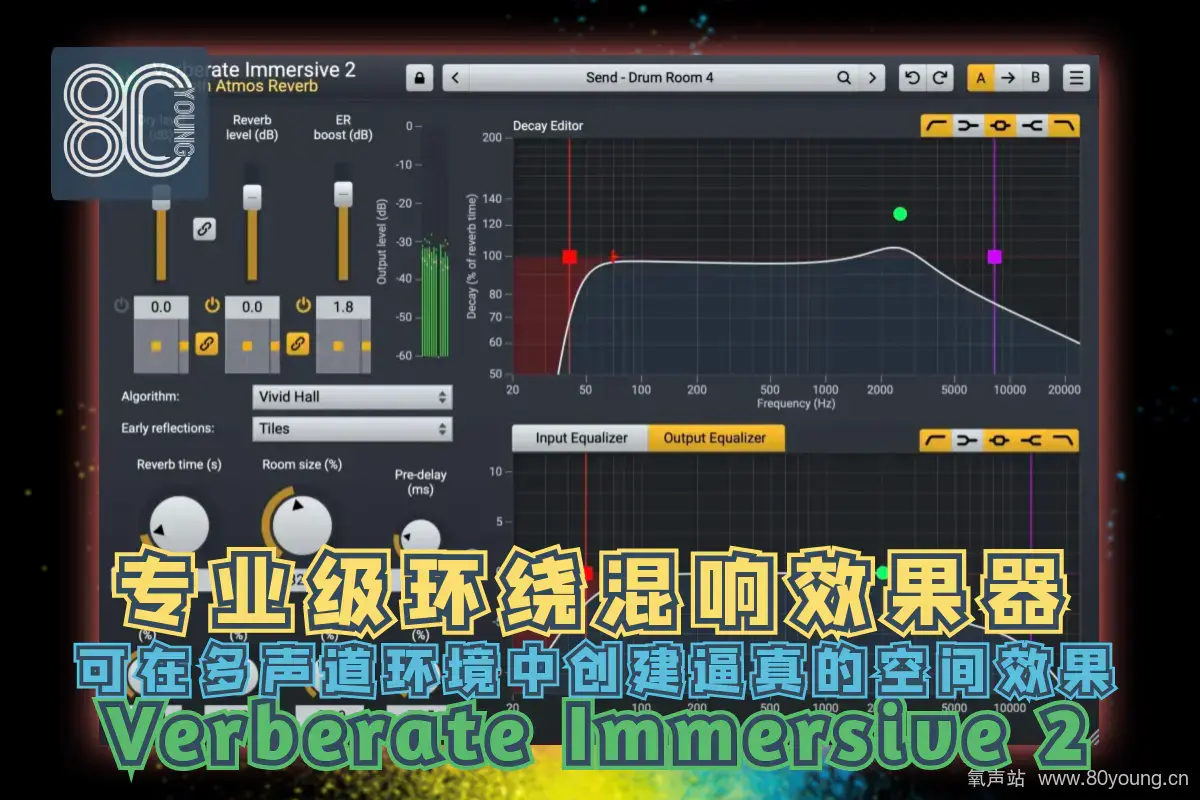
Task: Click ER boost pan position box
Action: click(x=343, y=346)
